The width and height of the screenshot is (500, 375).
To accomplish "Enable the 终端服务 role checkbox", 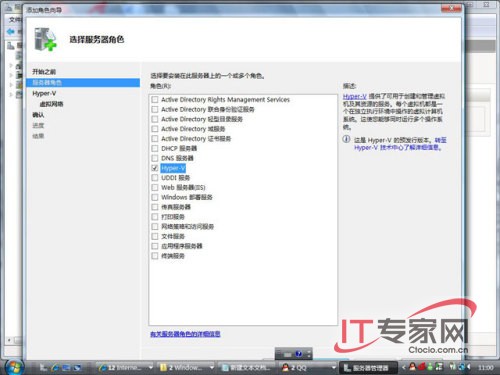I will click(155, 256).
